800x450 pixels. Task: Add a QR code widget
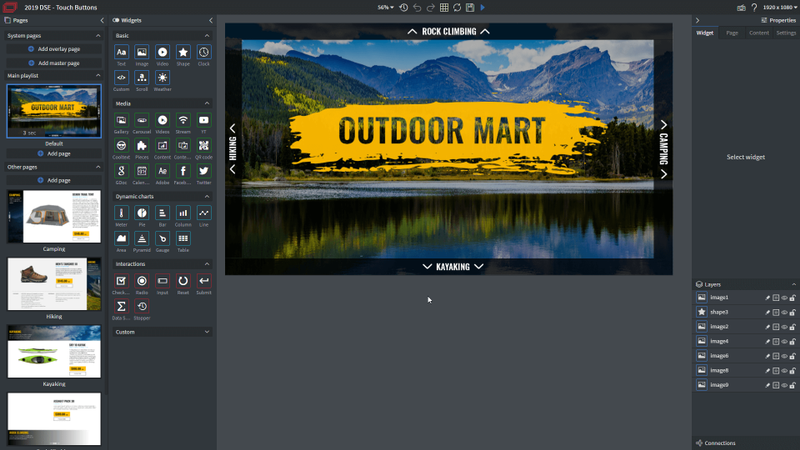tap(204, 146)
